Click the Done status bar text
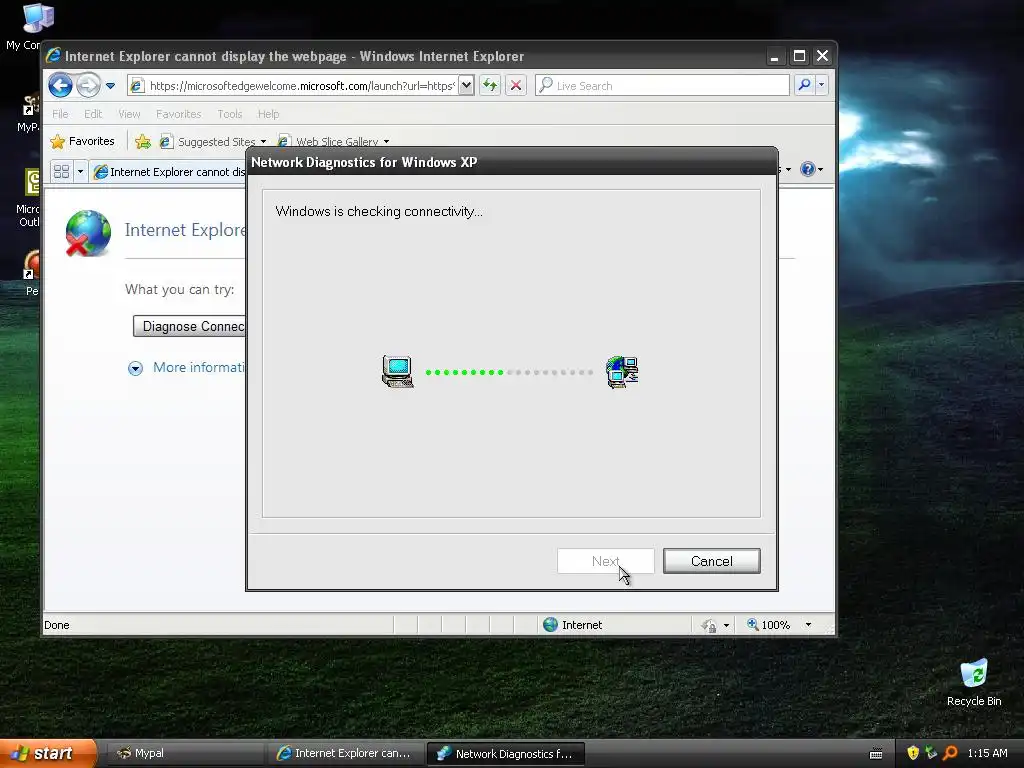The width and height of the screenshot is (1024, 768). [57, 625]
